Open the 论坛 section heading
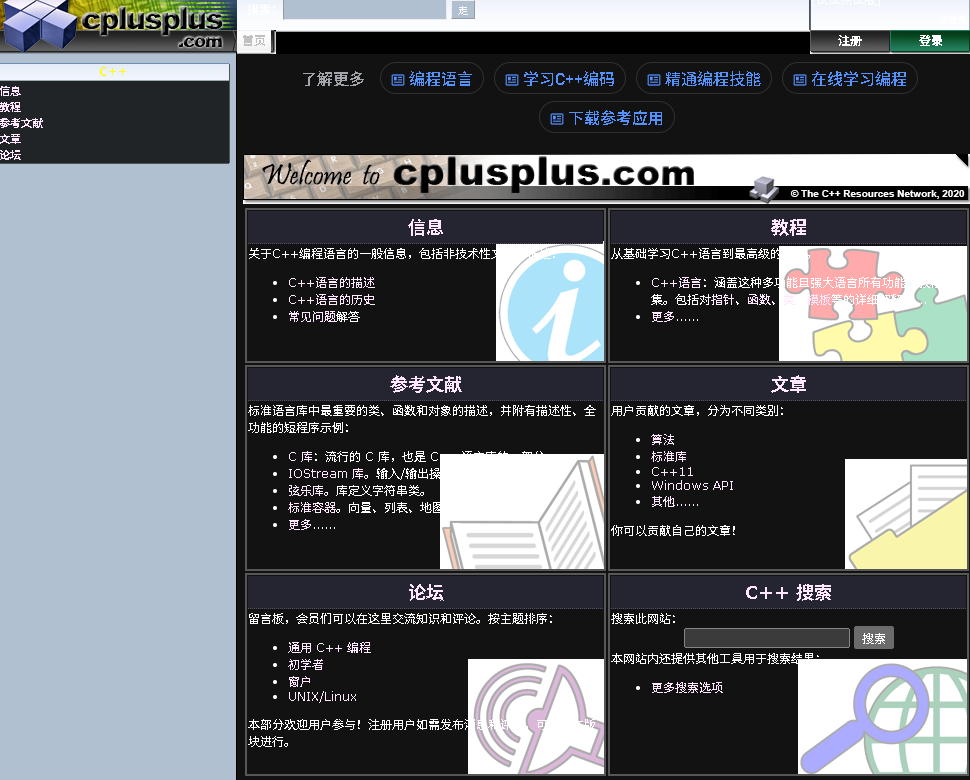 click(x=426, y=593)
